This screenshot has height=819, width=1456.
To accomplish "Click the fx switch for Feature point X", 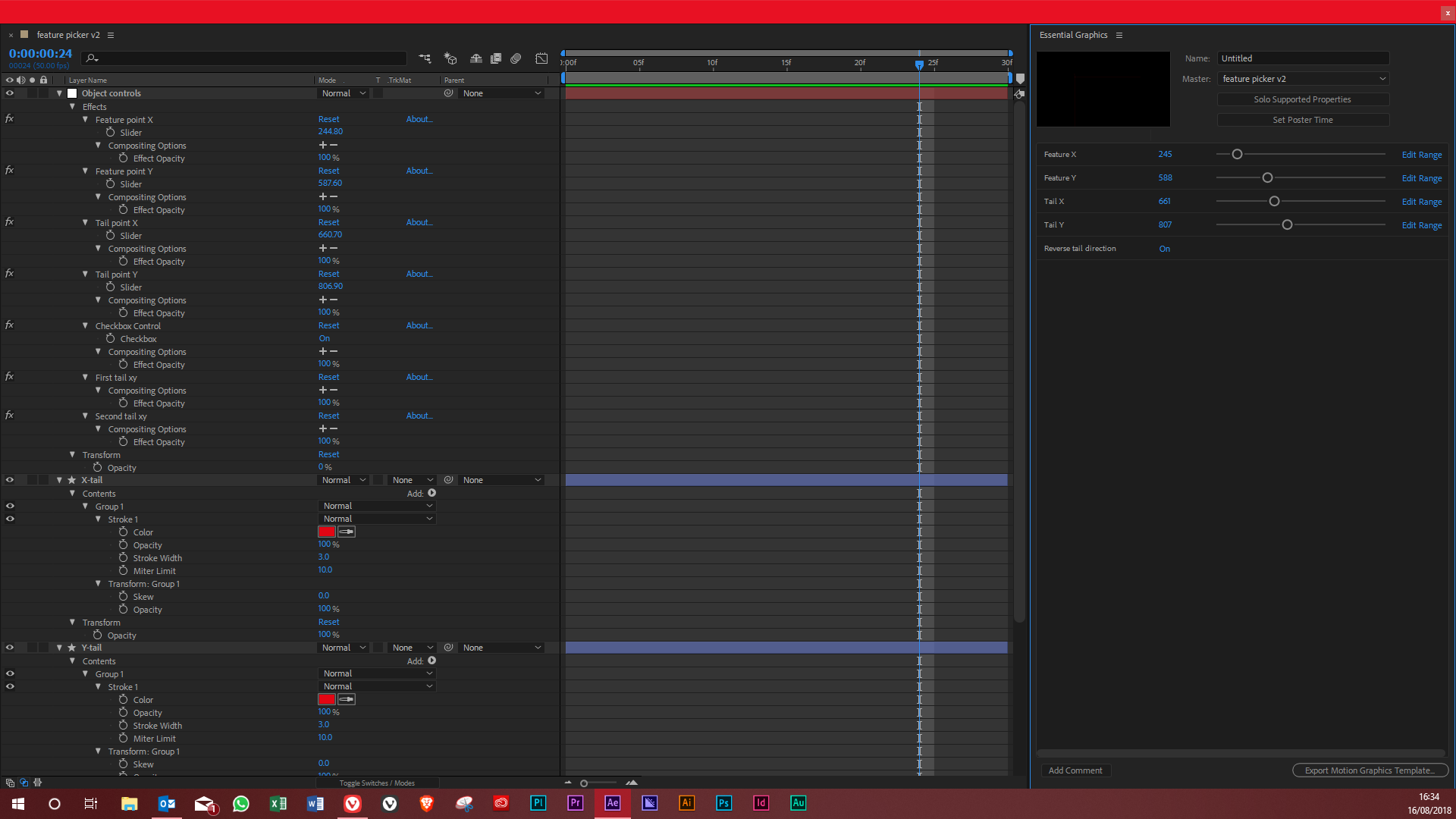I will (x=9, y=119).
